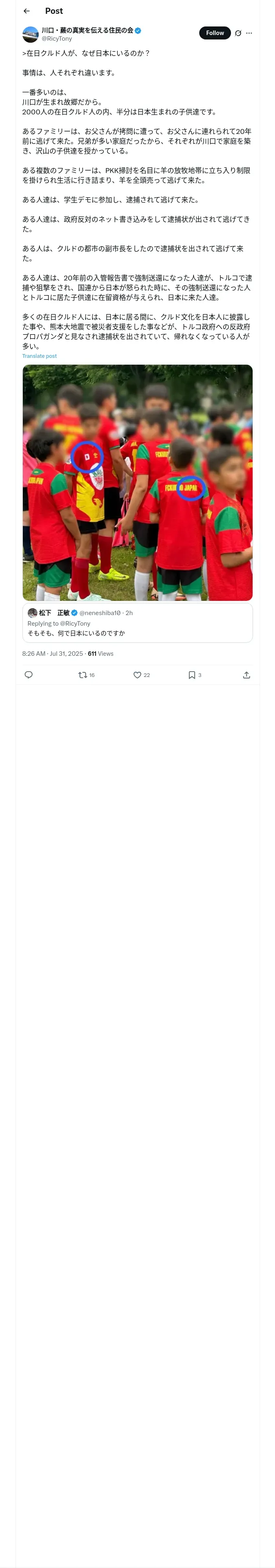Image resolution: width=275 pixels, height=1568 pixels.
Task: Bookmark the post with bookmark icon
Action: point(191,675)
